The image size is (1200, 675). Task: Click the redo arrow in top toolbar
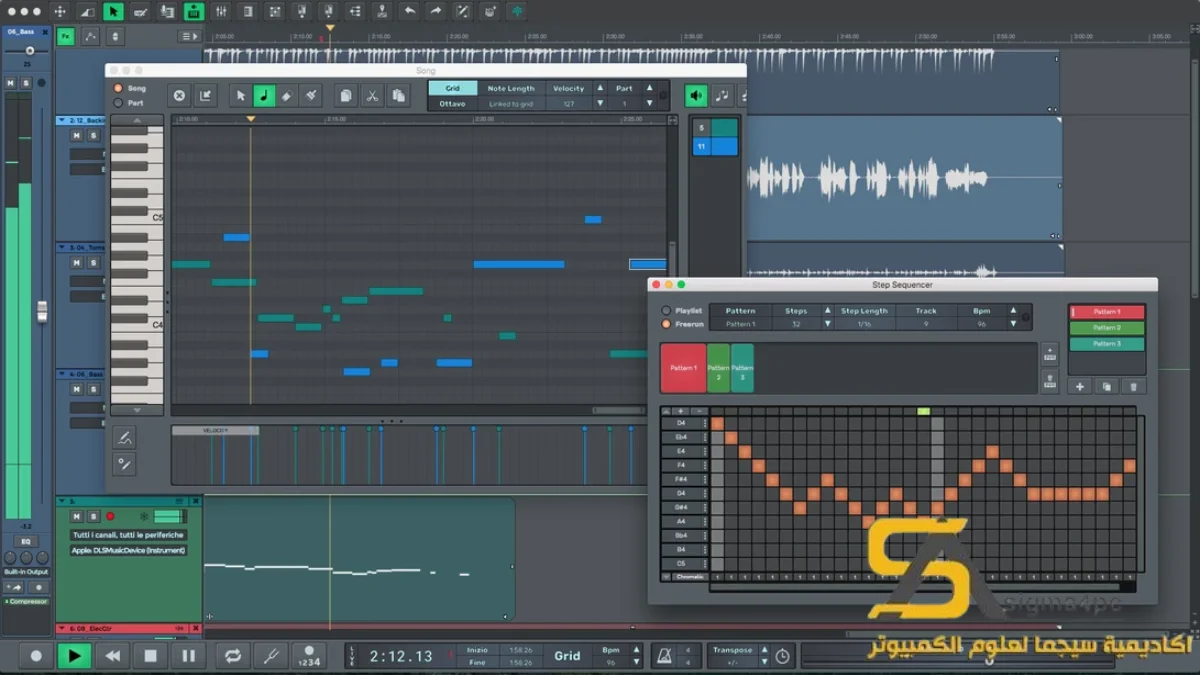click(x=436, y=11)
